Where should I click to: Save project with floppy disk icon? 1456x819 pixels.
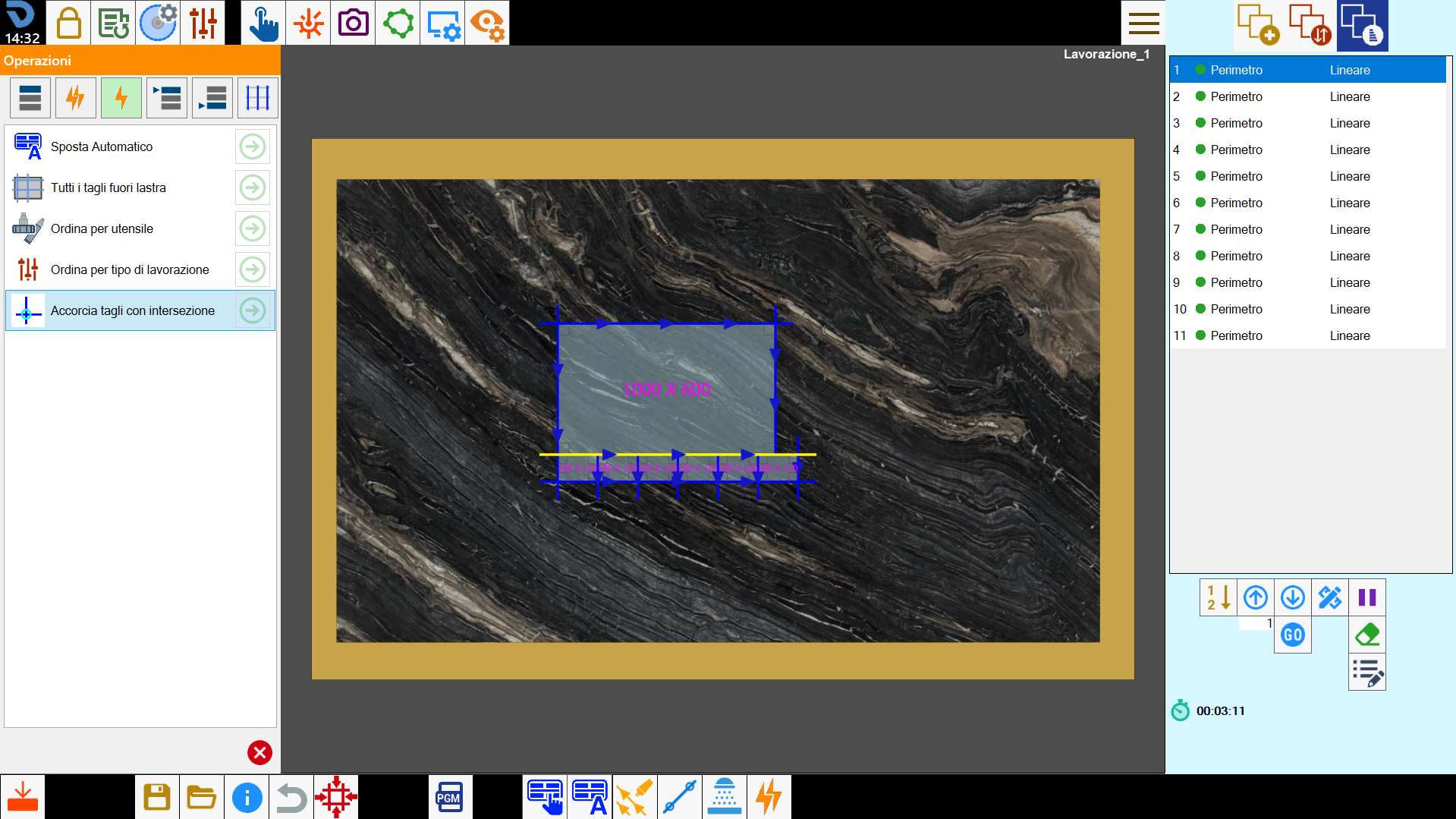click(x=157, y=797)
